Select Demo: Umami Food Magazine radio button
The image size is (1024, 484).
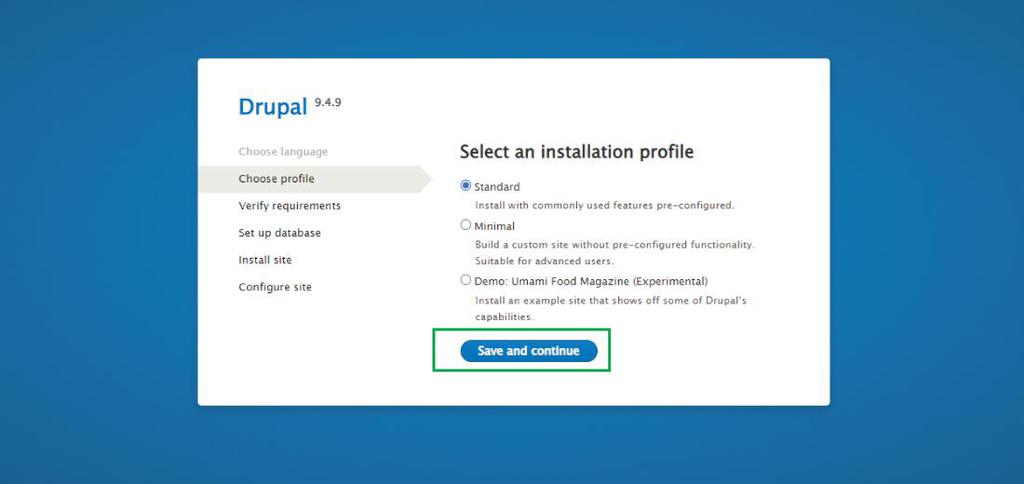coord(465,280)
